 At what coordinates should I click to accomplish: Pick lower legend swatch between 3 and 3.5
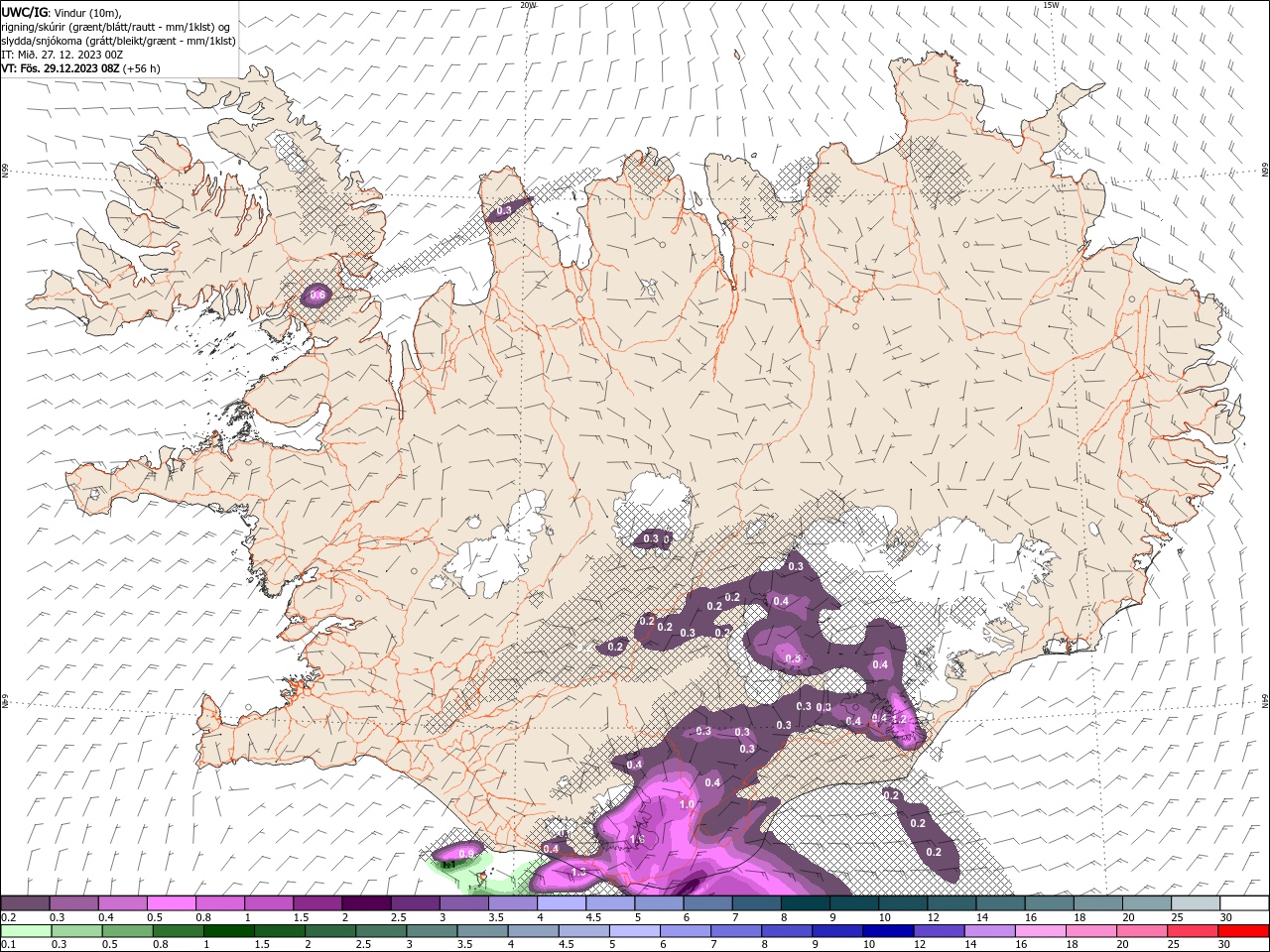click(432, 931)
